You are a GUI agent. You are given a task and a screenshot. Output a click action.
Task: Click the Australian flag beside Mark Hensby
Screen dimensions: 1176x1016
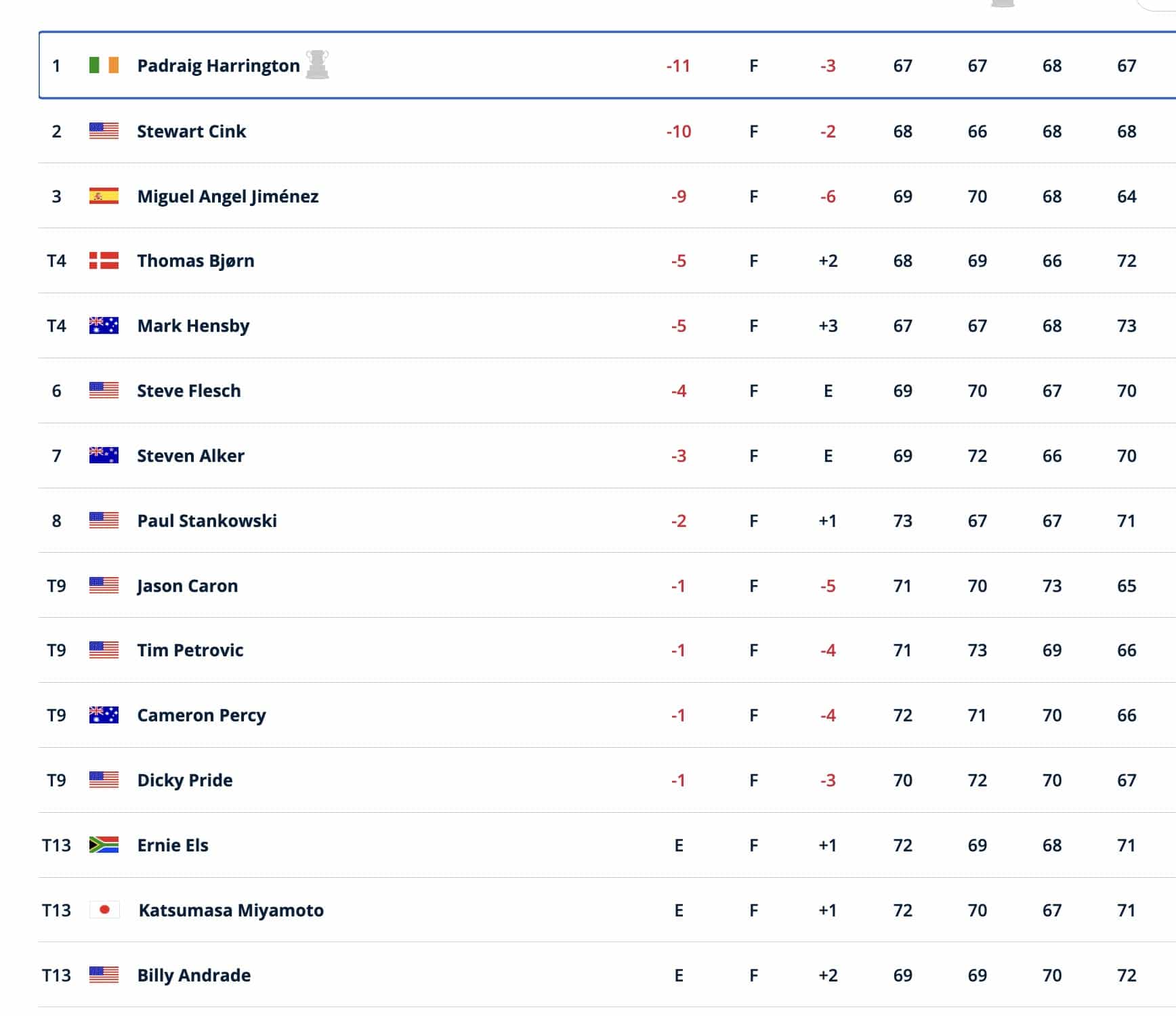click(x=104, y=326)
